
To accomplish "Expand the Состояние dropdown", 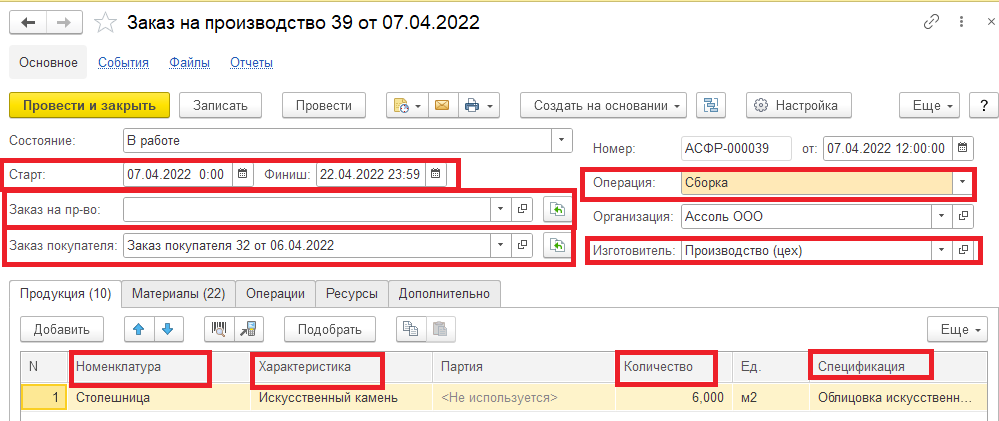I will click(561, 140).
